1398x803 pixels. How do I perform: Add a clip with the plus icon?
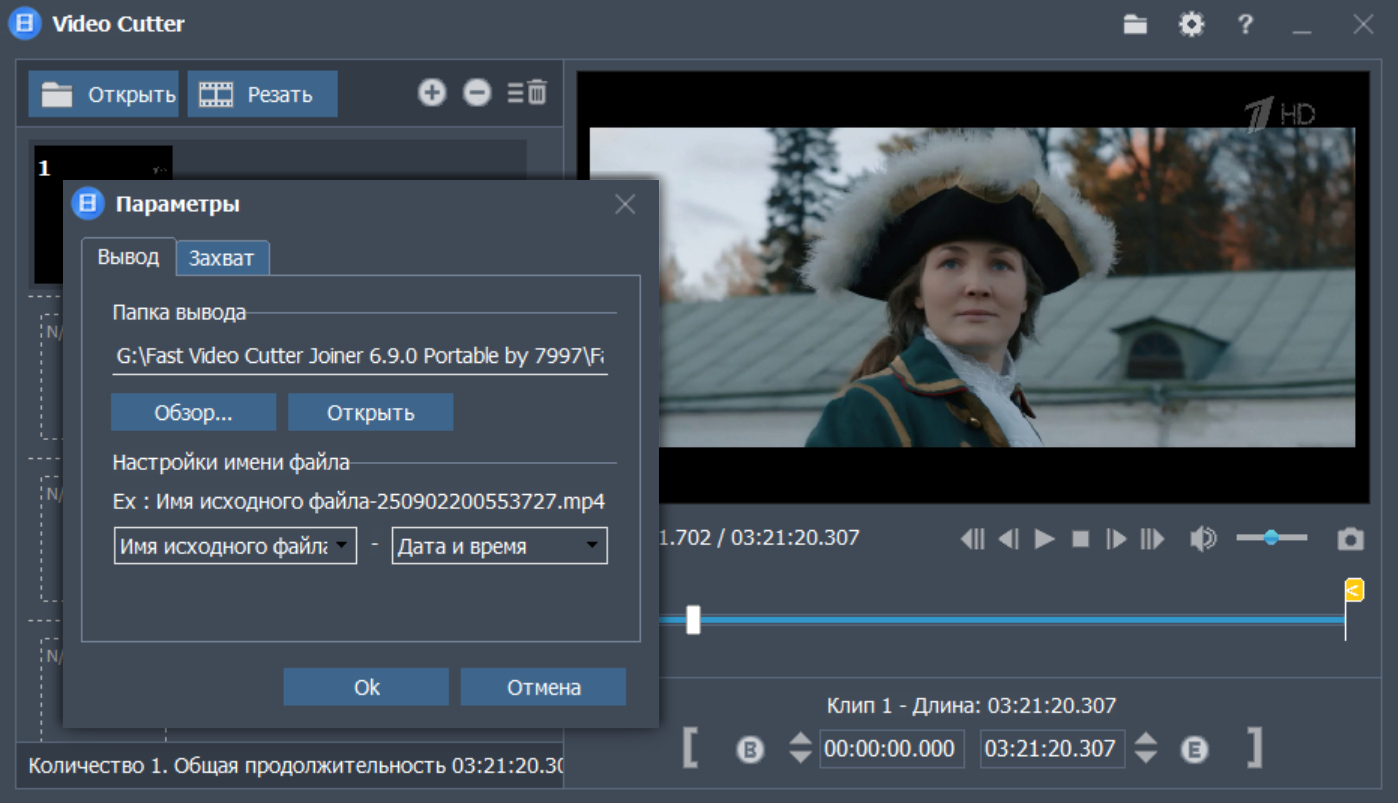pos(432,93)
